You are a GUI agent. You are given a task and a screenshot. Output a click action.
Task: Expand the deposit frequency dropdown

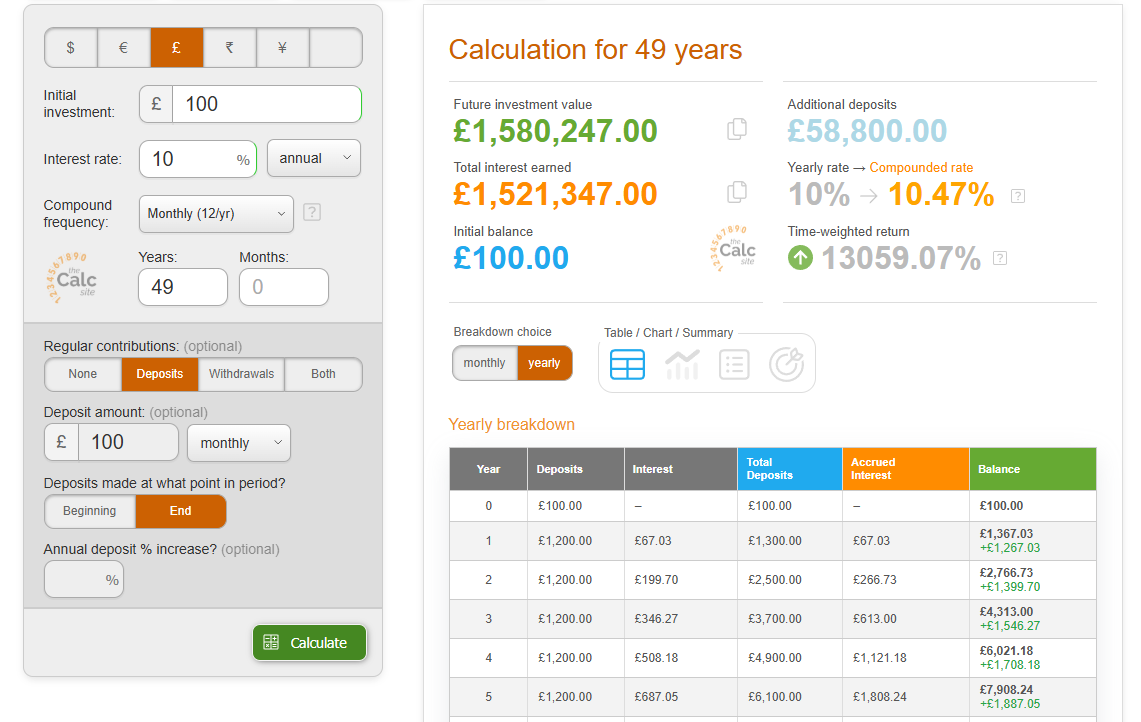(x=238, y=443)
